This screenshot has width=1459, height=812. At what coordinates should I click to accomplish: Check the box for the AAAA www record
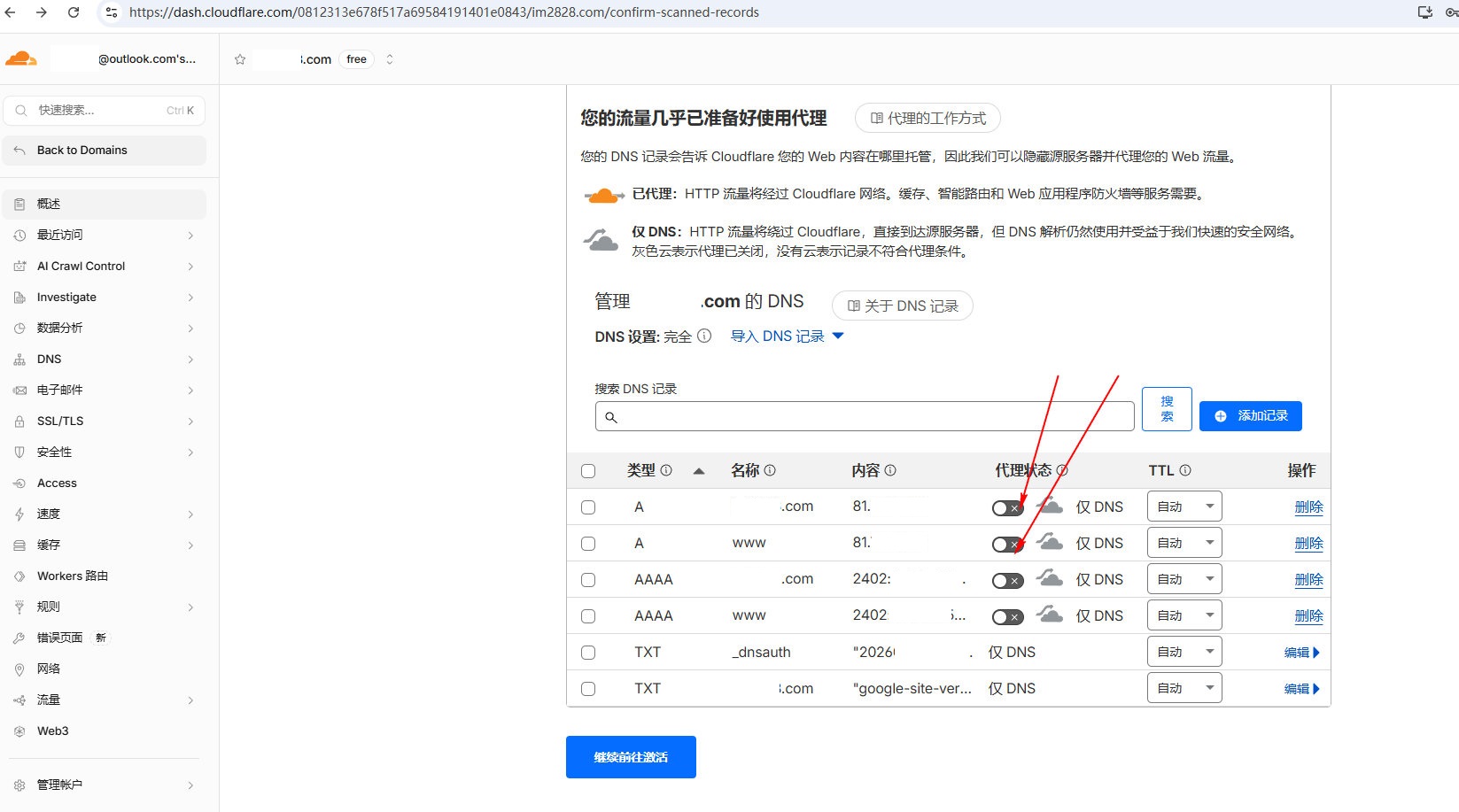588,616
